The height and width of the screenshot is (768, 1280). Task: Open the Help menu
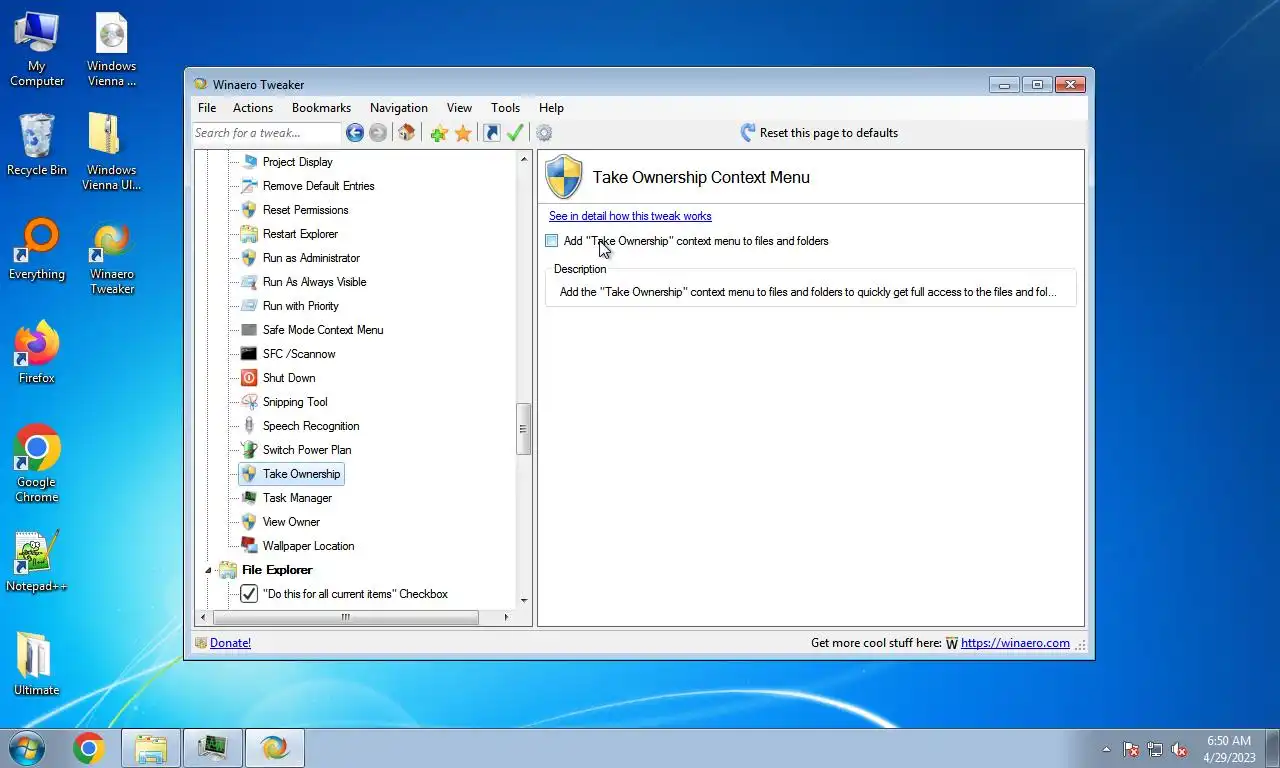551,108
